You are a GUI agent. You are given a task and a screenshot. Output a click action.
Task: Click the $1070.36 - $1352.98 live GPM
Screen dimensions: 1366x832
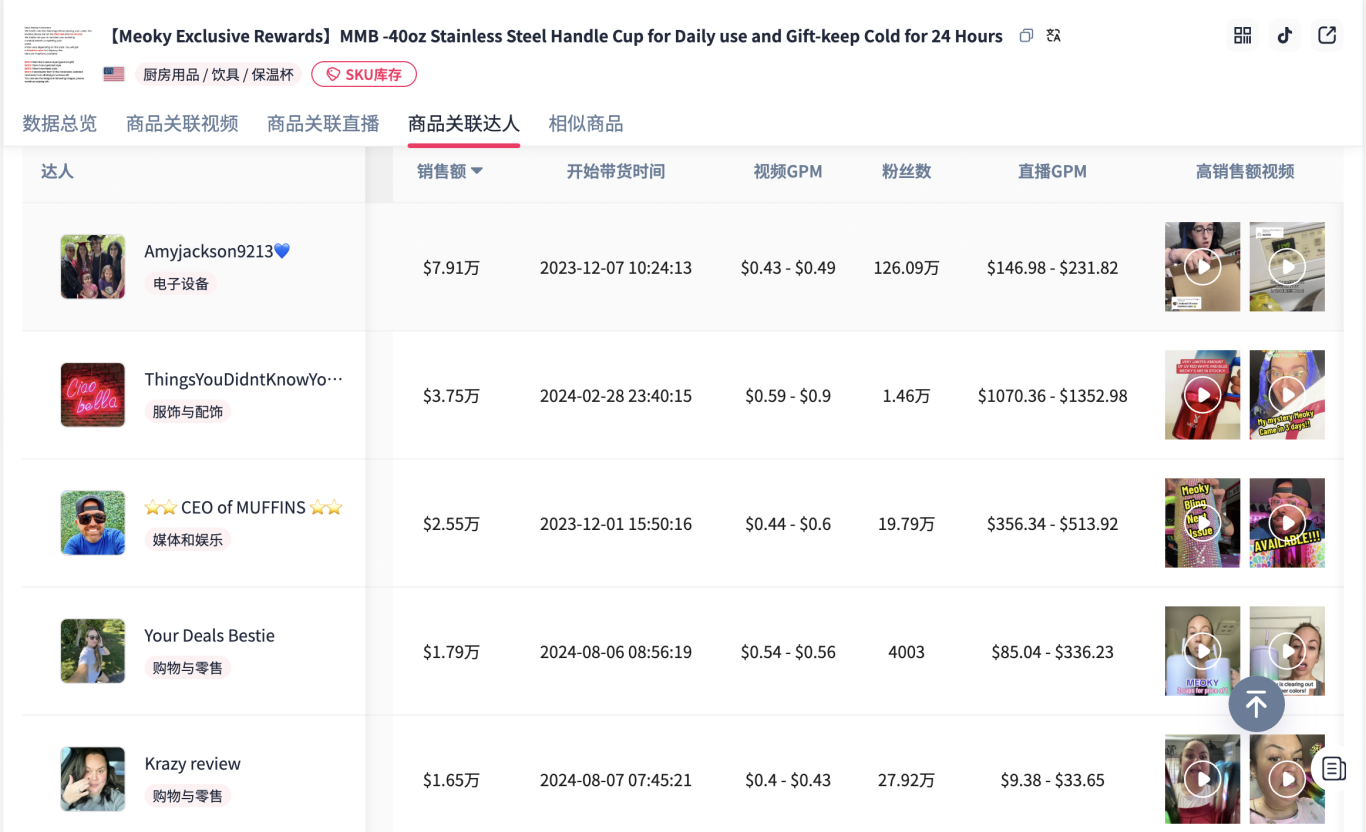(1052, 396)
